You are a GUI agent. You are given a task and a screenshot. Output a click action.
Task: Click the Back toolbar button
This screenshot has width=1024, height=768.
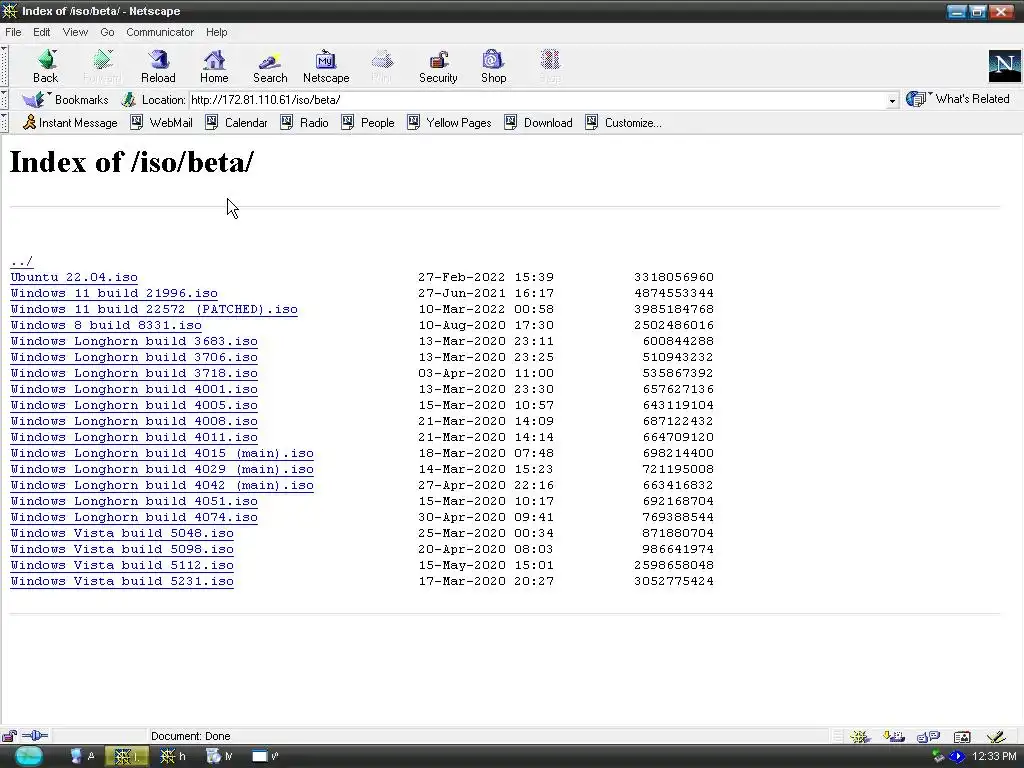tap(46, 66)
